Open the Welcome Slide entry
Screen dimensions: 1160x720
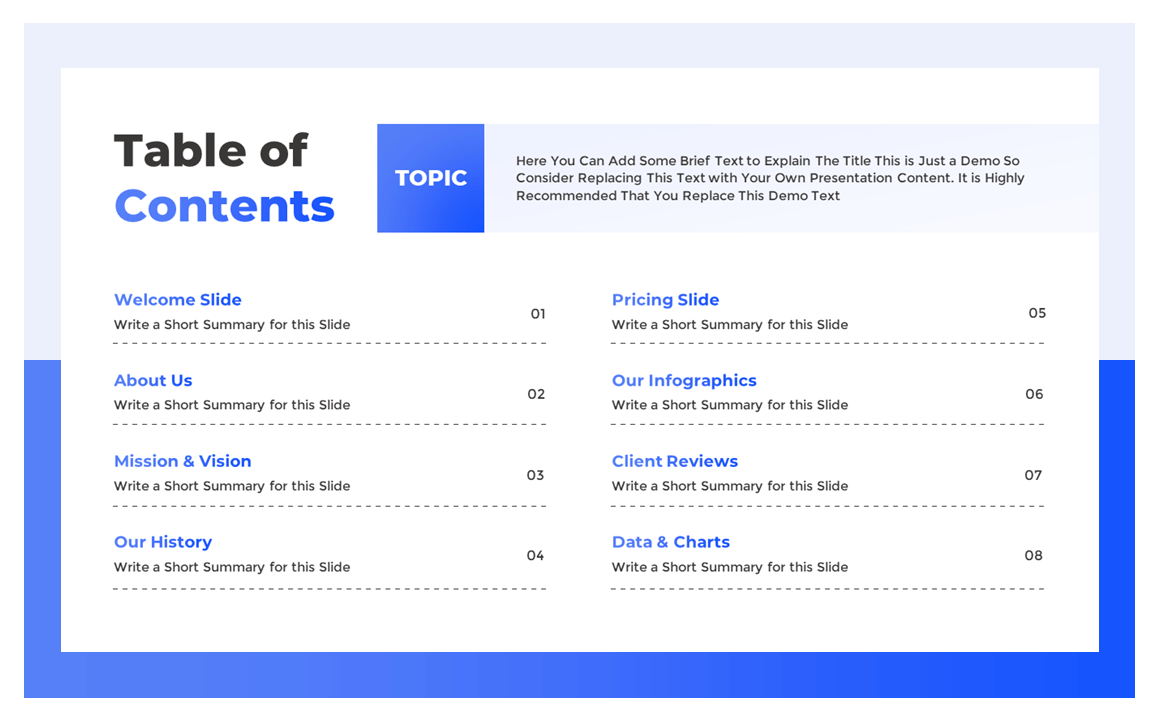pos(178,300)
